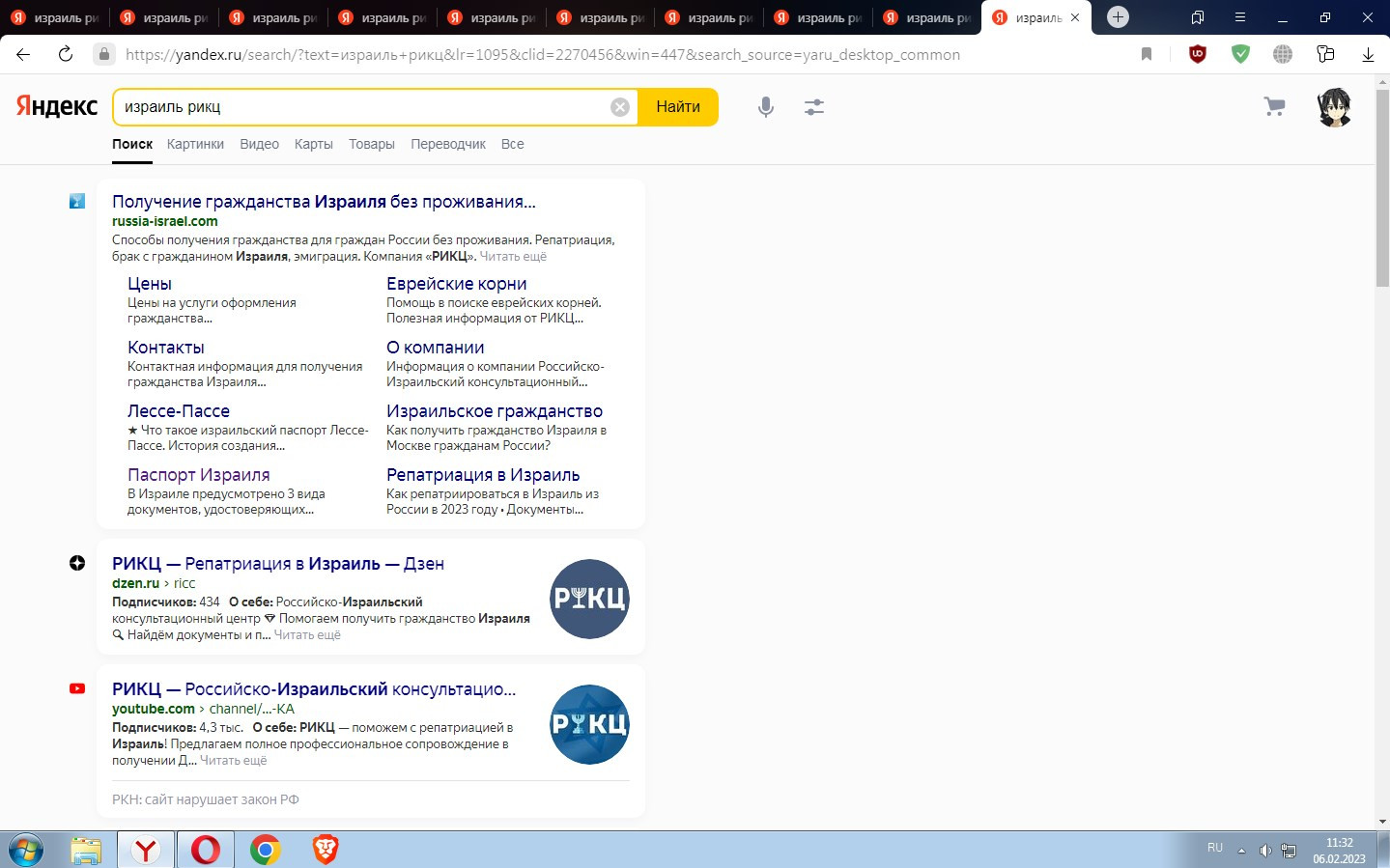1390x868 pixels.
Task: Switch to the Видео tab
Action: [x=259, y=144]
